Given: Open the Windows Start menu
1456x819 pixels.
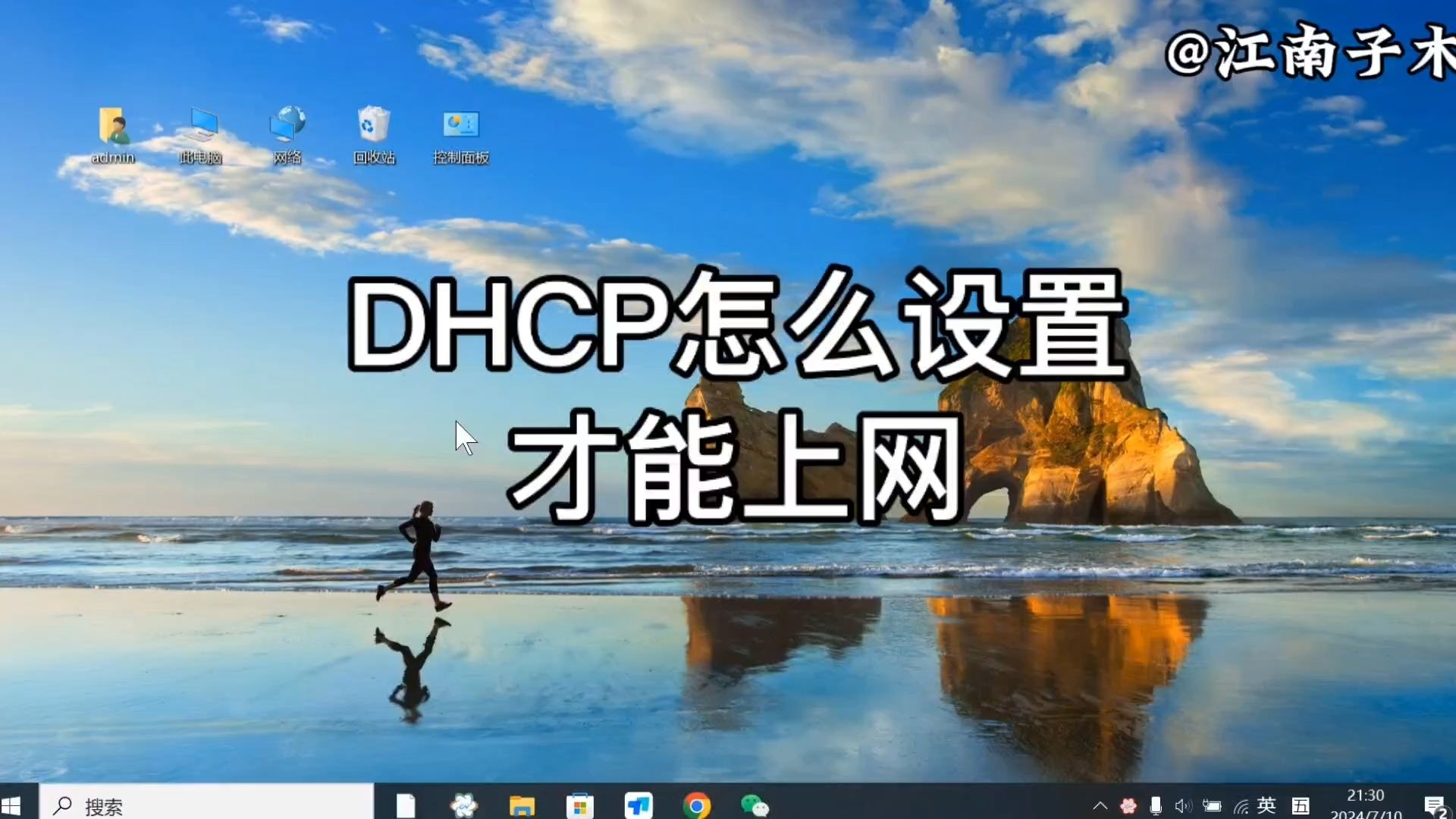Looking at the screenshot, I should pyautogui.click(x=12, y=805).
